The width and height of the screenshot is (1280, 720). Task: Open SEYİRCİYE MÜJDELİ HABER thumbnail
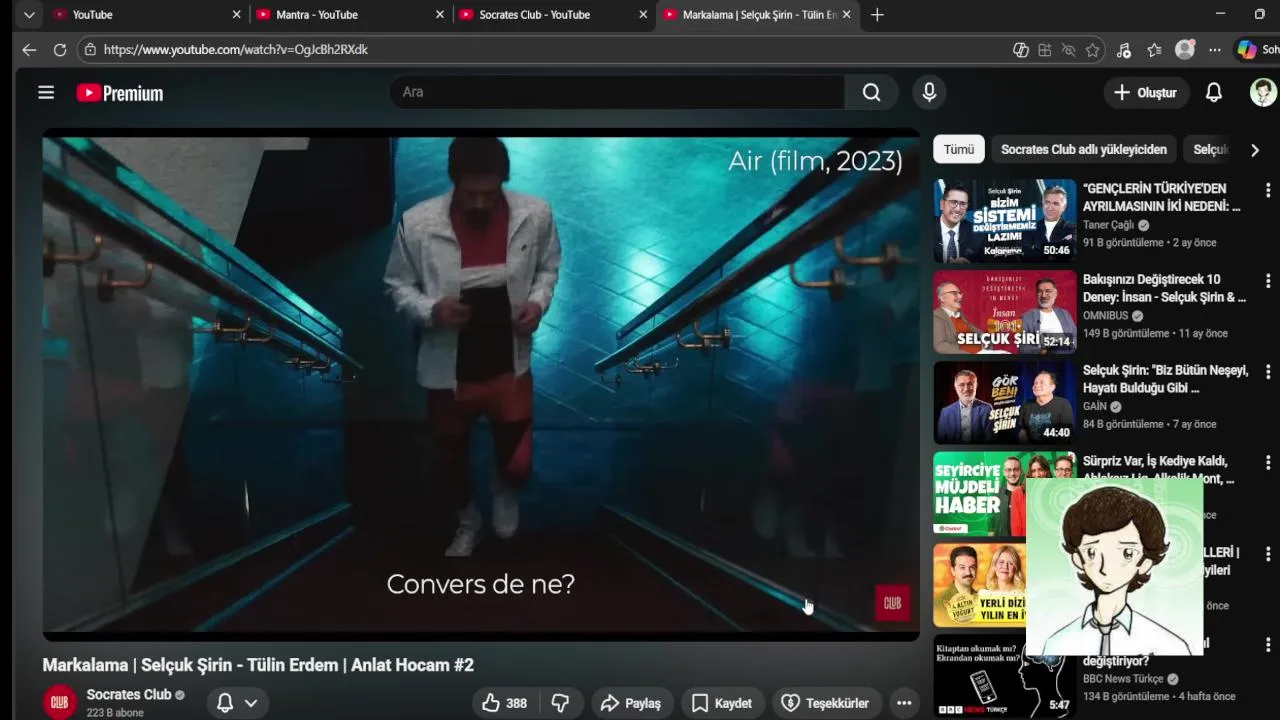[x=980, y=494]
